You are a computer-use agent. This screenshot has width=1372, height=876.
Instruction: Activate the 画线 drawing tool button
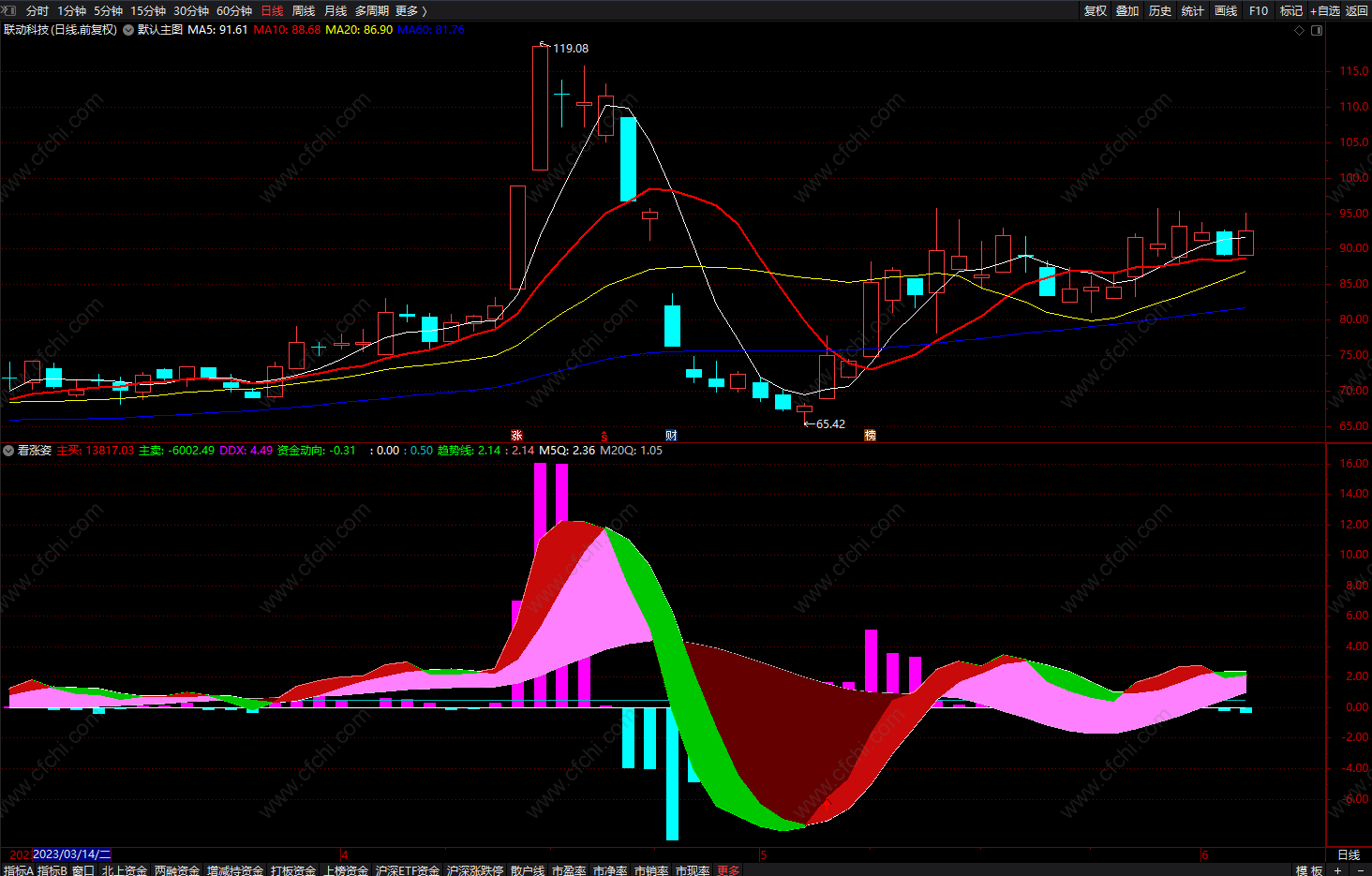pyautogui.click(x=1226, y=11)
